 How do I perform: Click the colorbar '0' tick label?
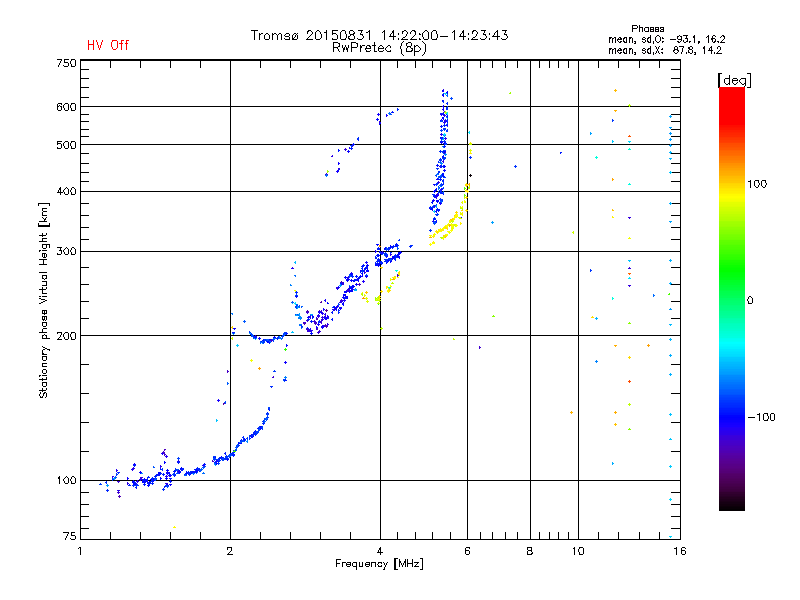point(750,300)
